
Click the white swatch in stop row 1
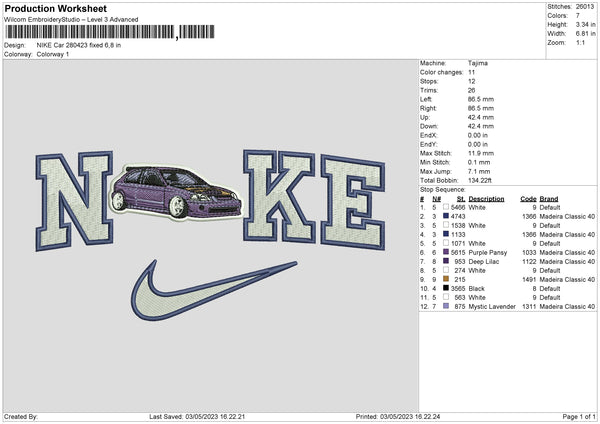tap(446, 207)
